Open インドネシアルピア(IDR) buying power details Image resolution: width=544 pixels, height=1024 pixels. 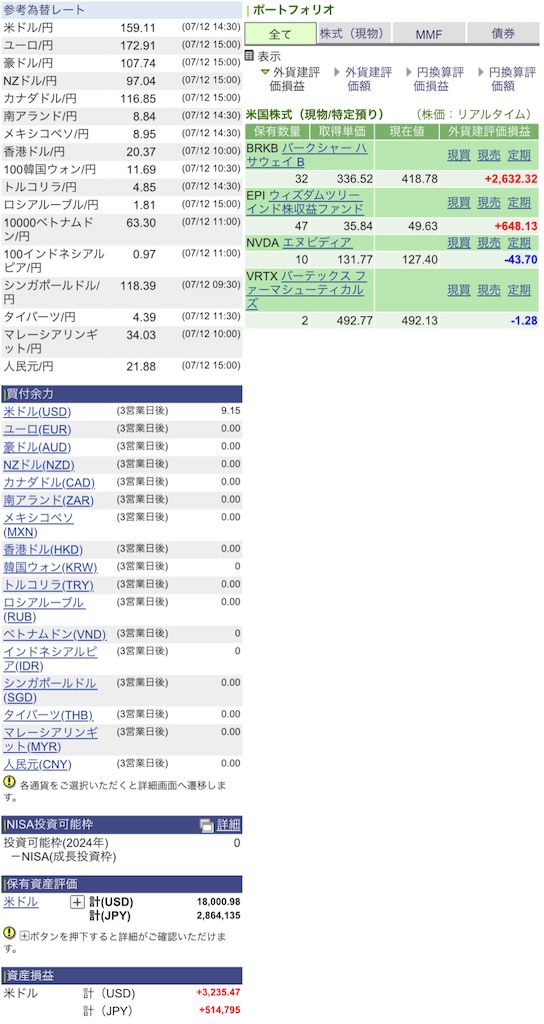click(50, 658)
